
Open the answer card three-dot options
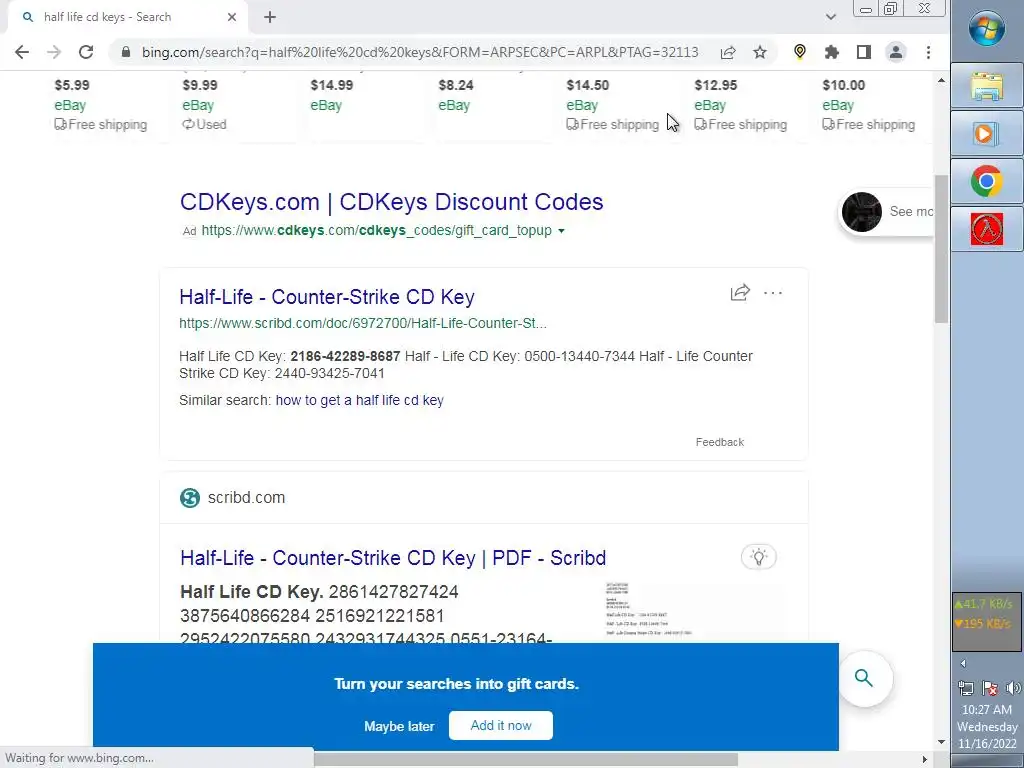pos(773,293)
